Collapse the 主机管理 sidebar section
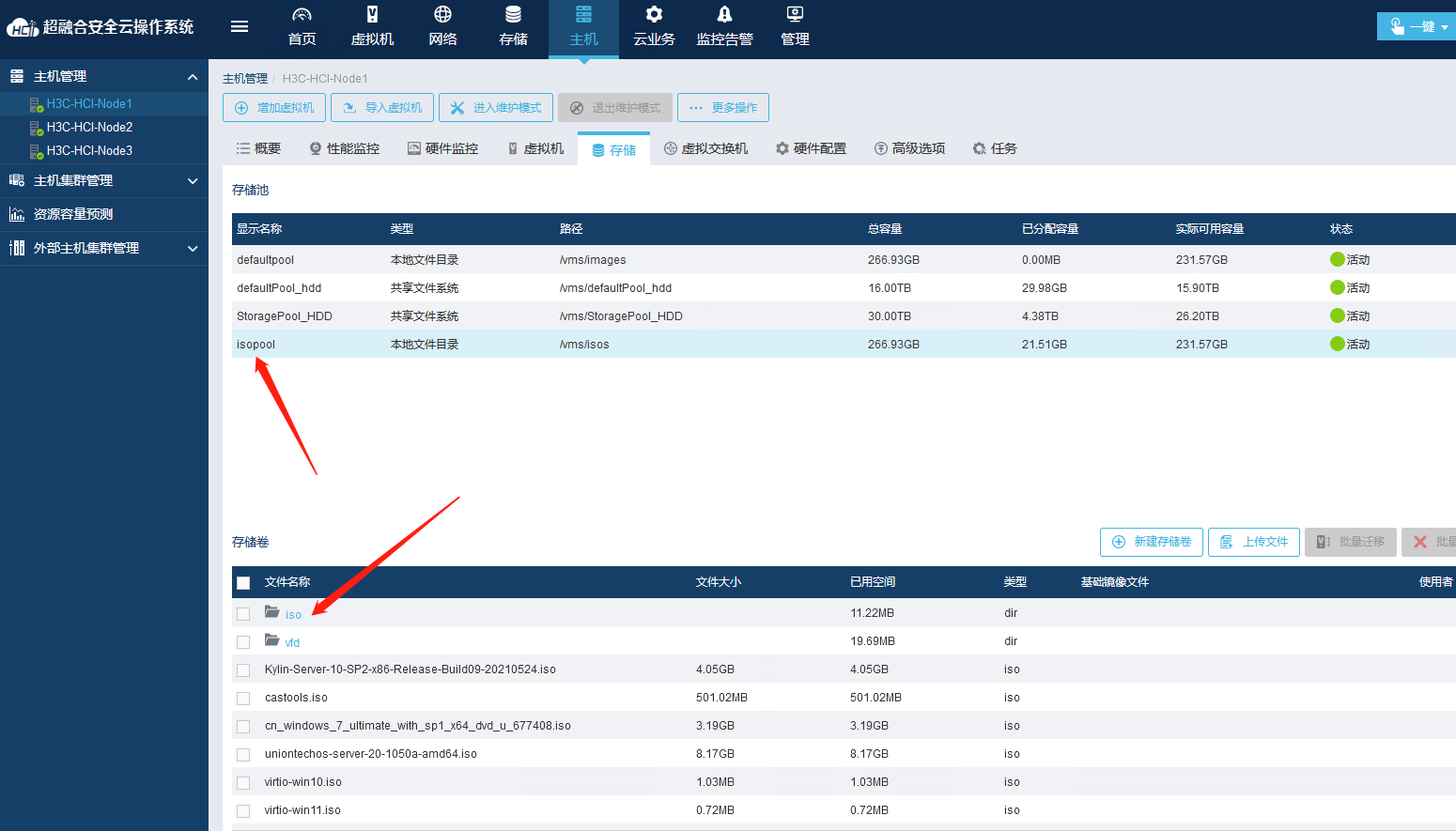The image size is (1456, 831). point(193,77)
